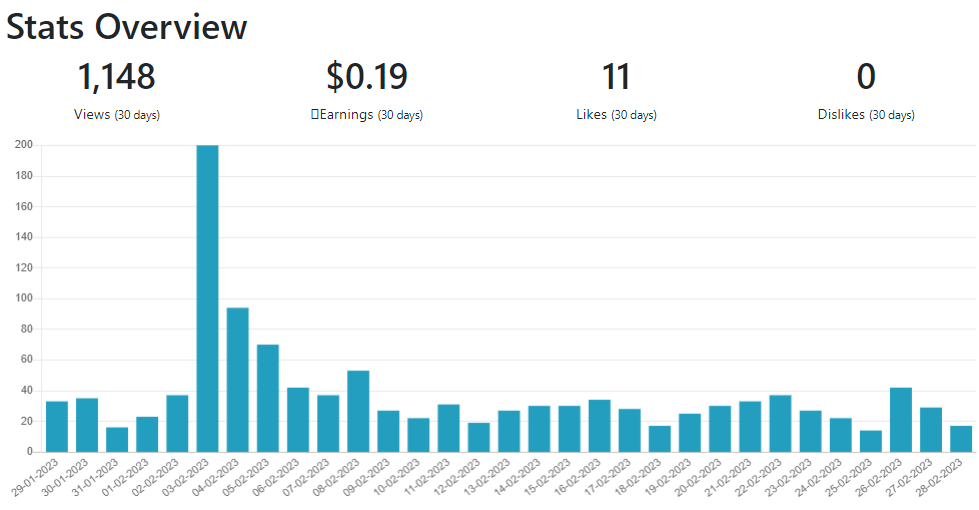
Task: Click the bar for 31-01-2023
Action: (117, 439)
